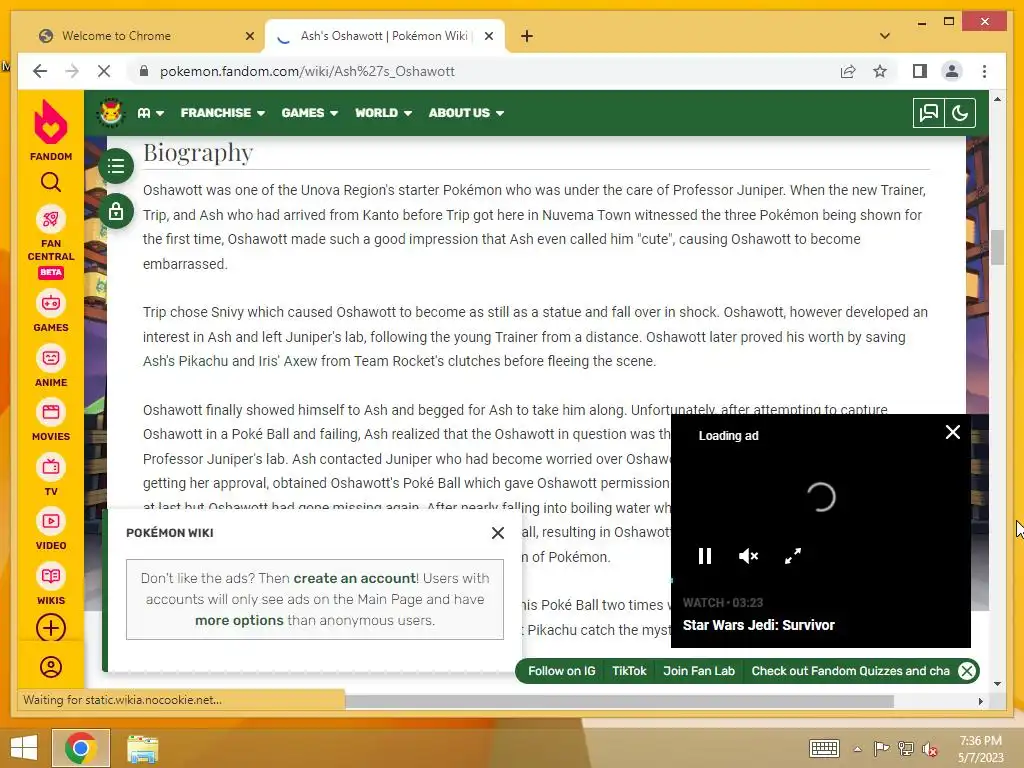Bookmark this page with star
The width and height of the screenshot is (1024, 768).
tap(880, 71)
